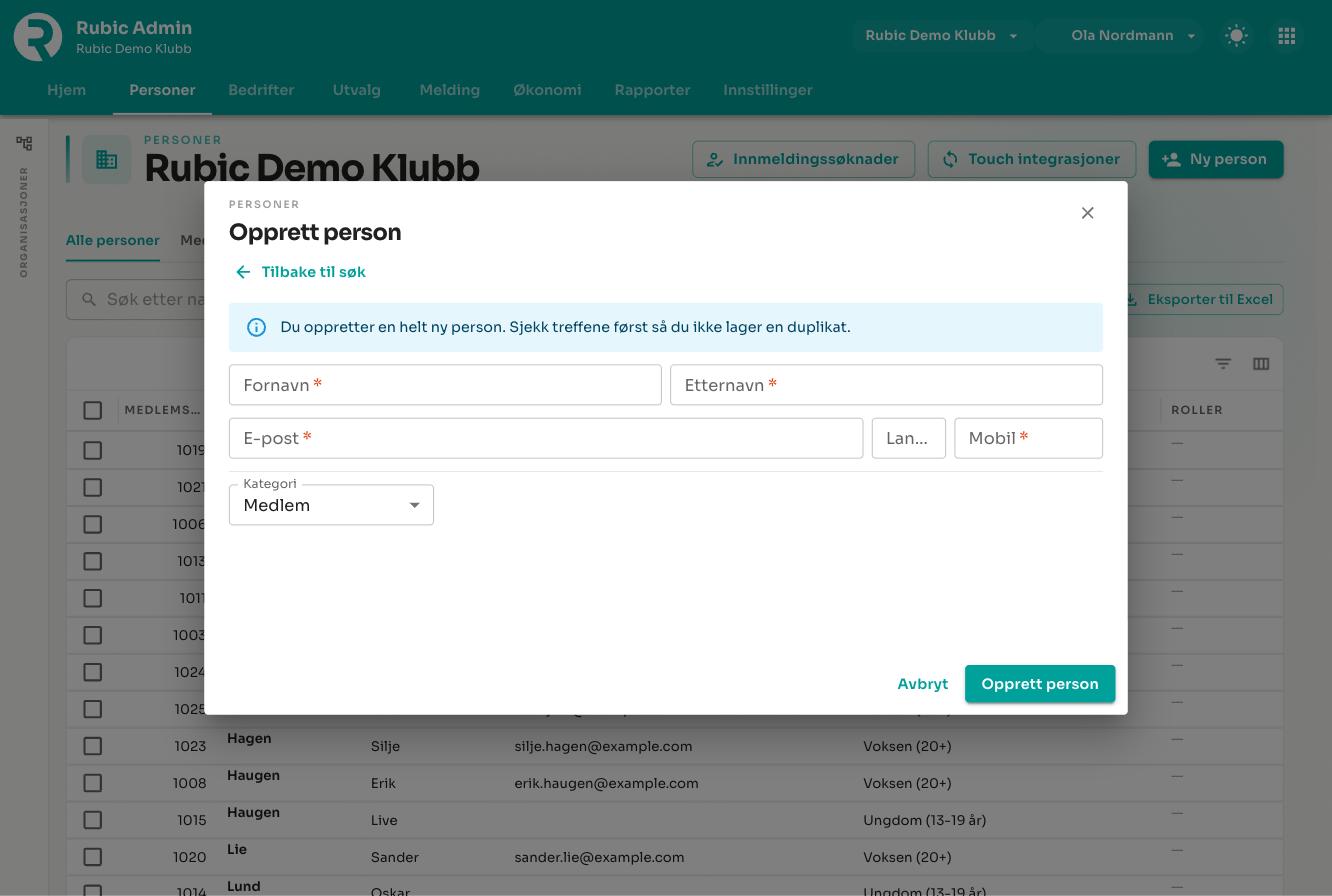Close the Opprett person dialog with X

pos(1088,213)
